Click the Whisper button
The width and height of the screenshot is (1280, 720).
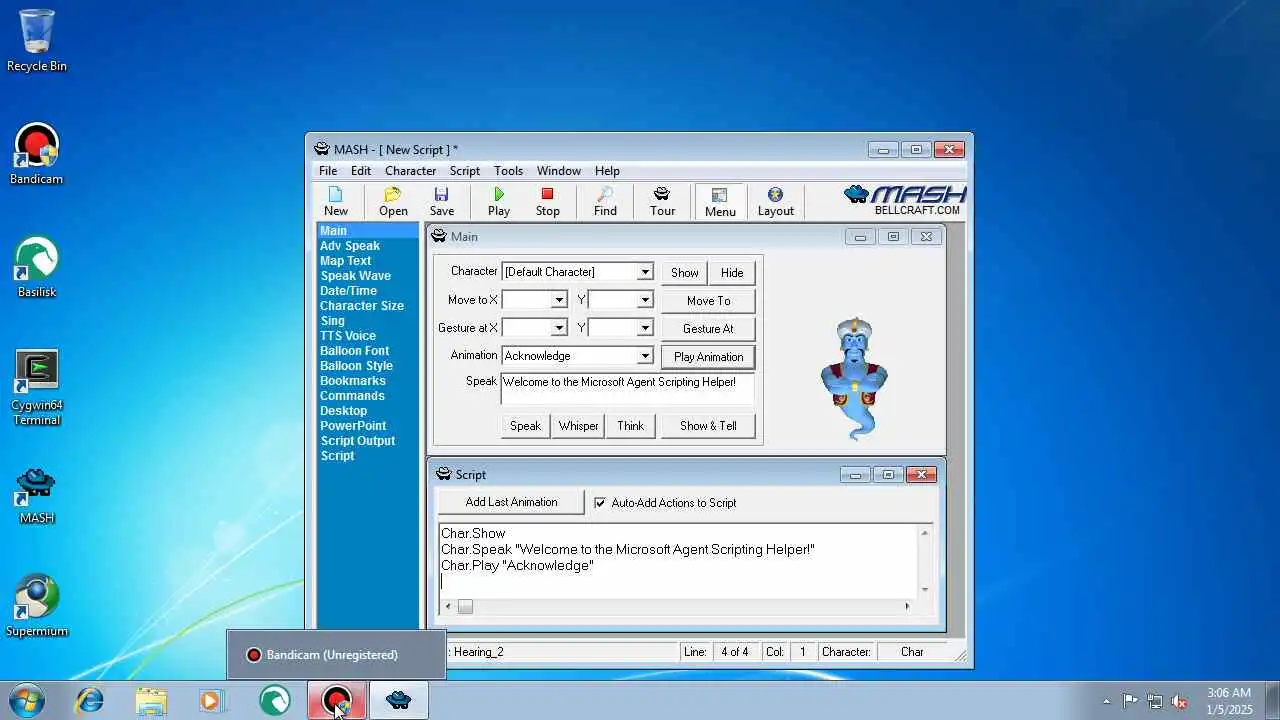(x=578, y=426)
